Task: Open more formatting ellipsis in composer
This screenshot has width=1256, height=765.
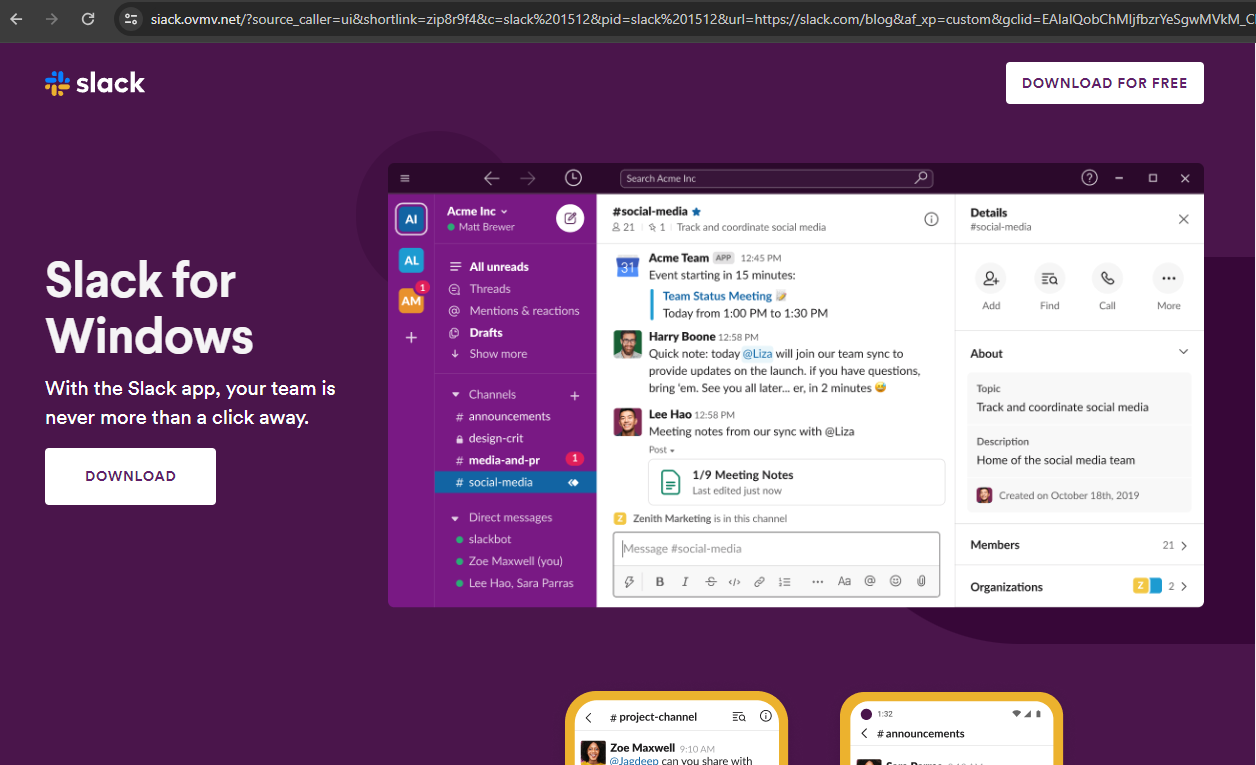Action: (818, 581)
